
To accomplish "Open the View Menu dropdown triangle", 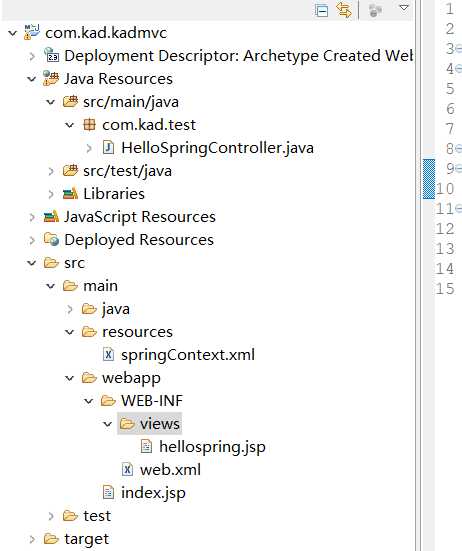I will pos(404,8).
